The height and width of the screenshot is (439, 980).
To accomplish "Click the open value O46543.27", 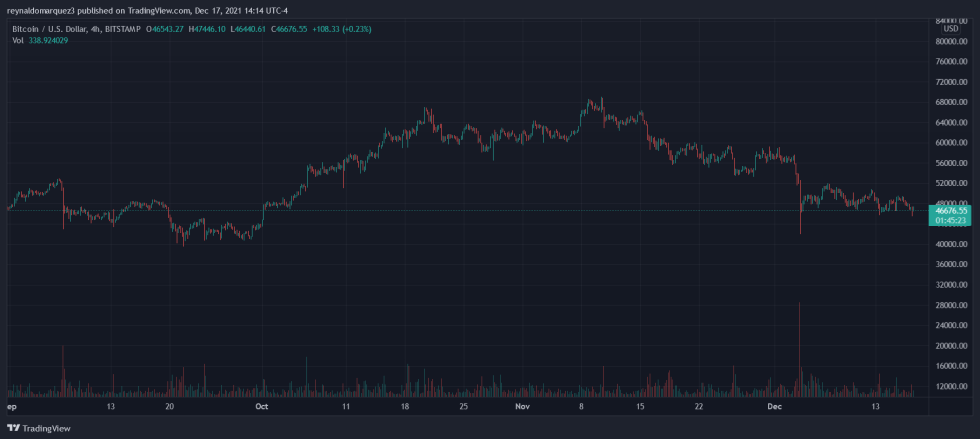I will 165,29.
